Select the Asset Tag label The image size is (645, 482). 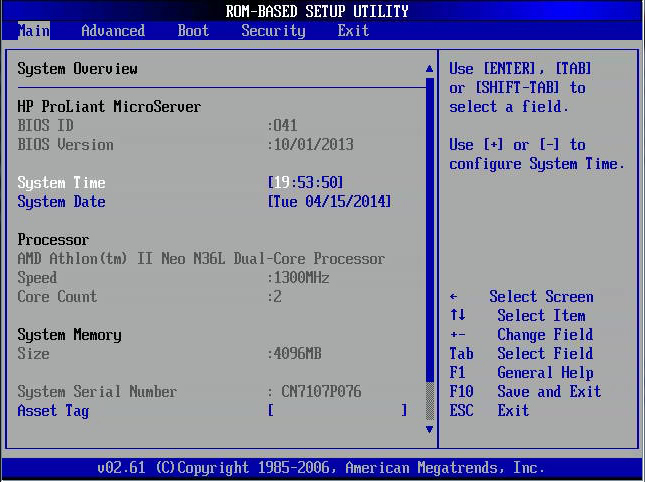tap(53, 410)
